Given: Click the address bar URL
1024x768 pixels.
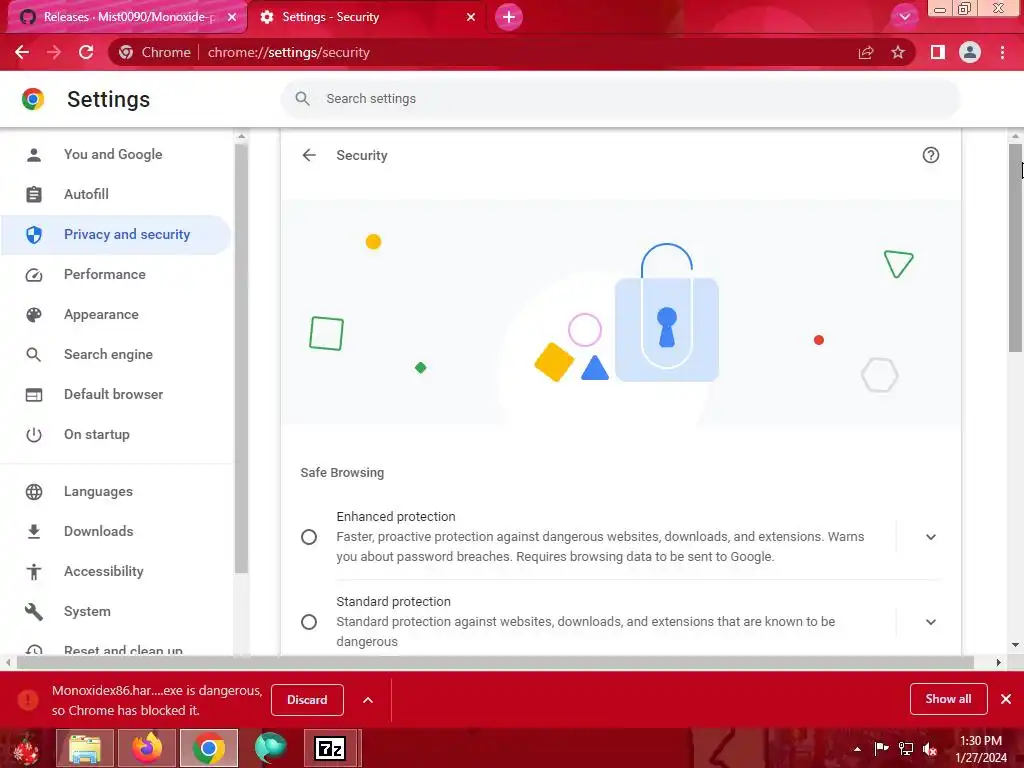Looking at the screenshot, I should coord(289,52).
